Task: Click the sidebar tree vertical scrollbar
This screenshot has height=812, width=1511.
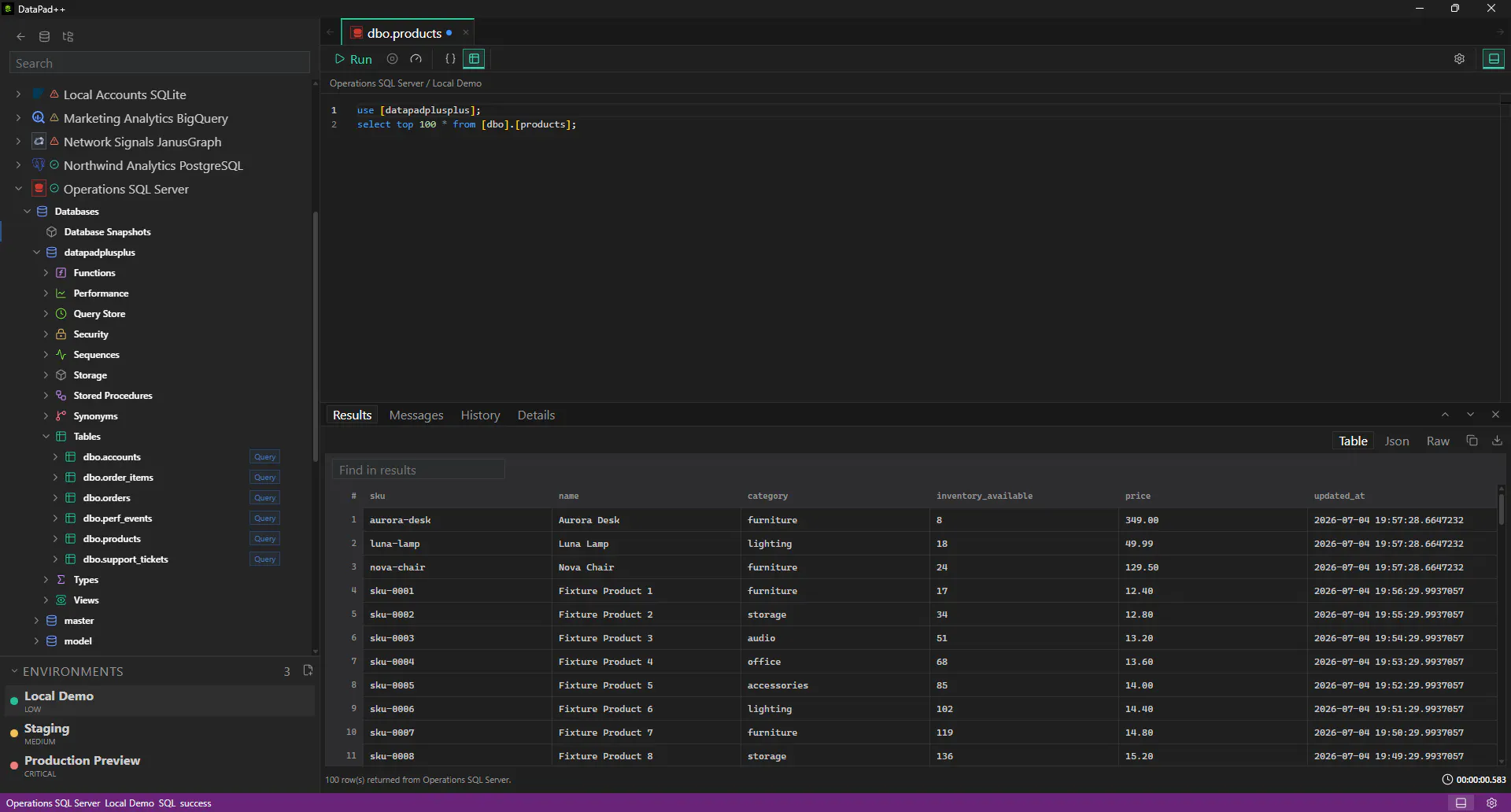Action: (315, 337)
